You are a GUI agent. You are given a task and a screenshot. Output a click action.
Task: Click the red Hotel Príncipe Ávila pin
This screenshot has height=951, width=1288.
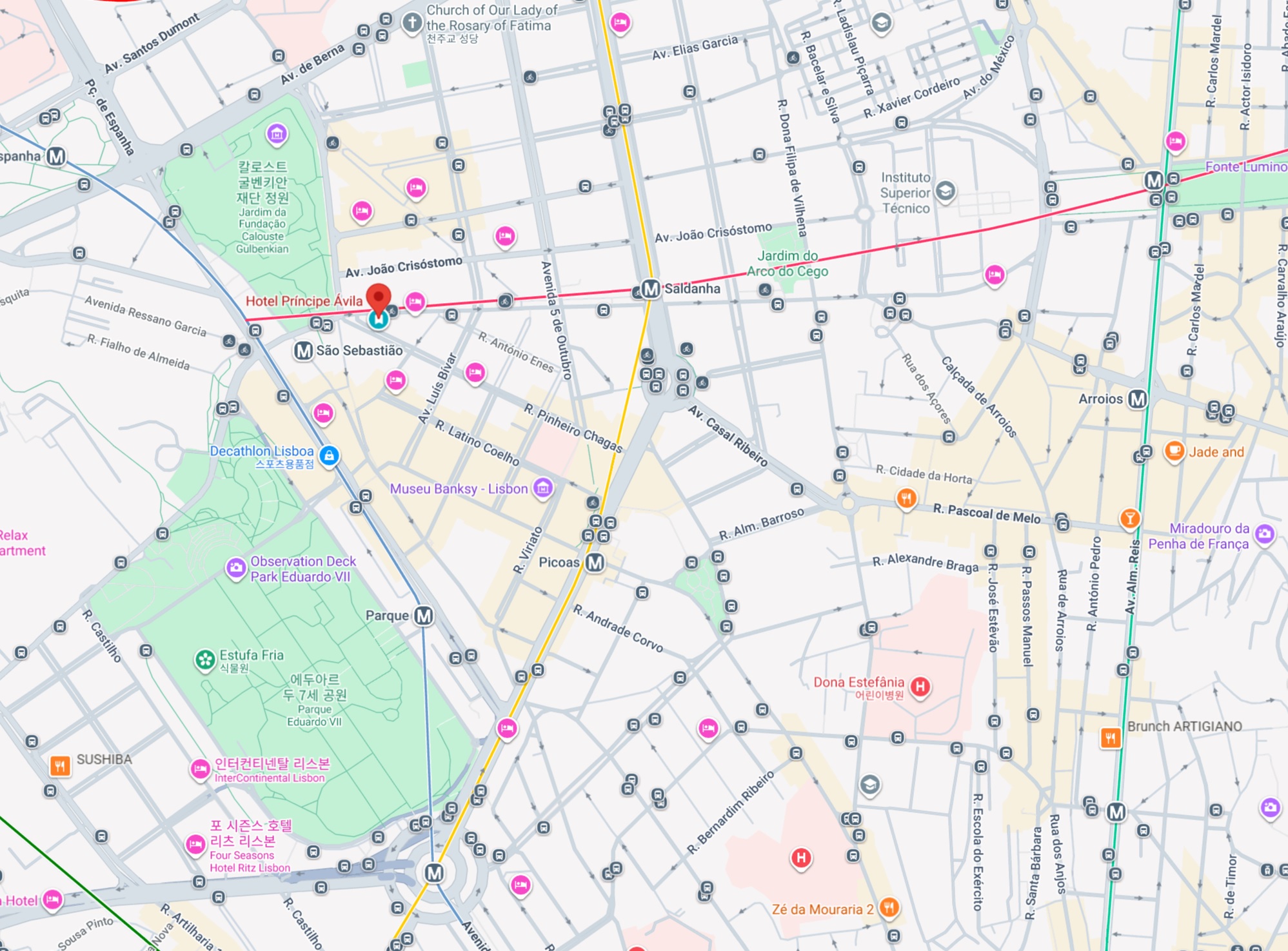click(x=379, y=298)
